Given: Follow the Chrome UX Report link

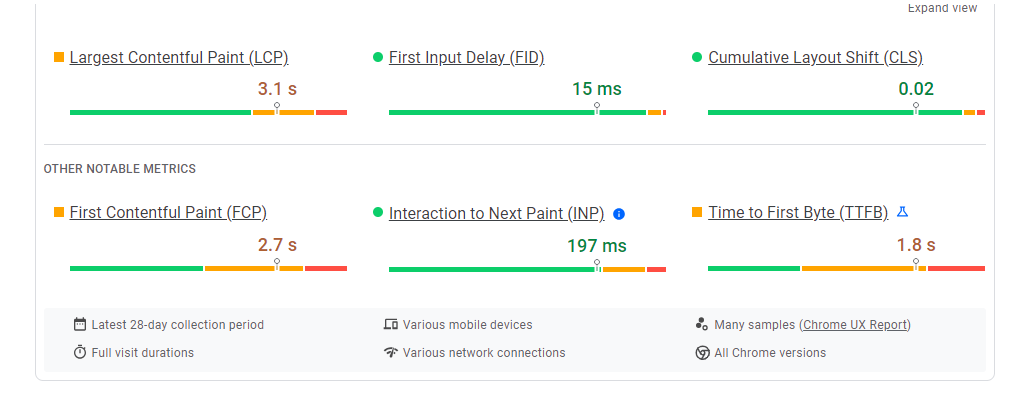Looking at the screenshot, I should point(855,325).
